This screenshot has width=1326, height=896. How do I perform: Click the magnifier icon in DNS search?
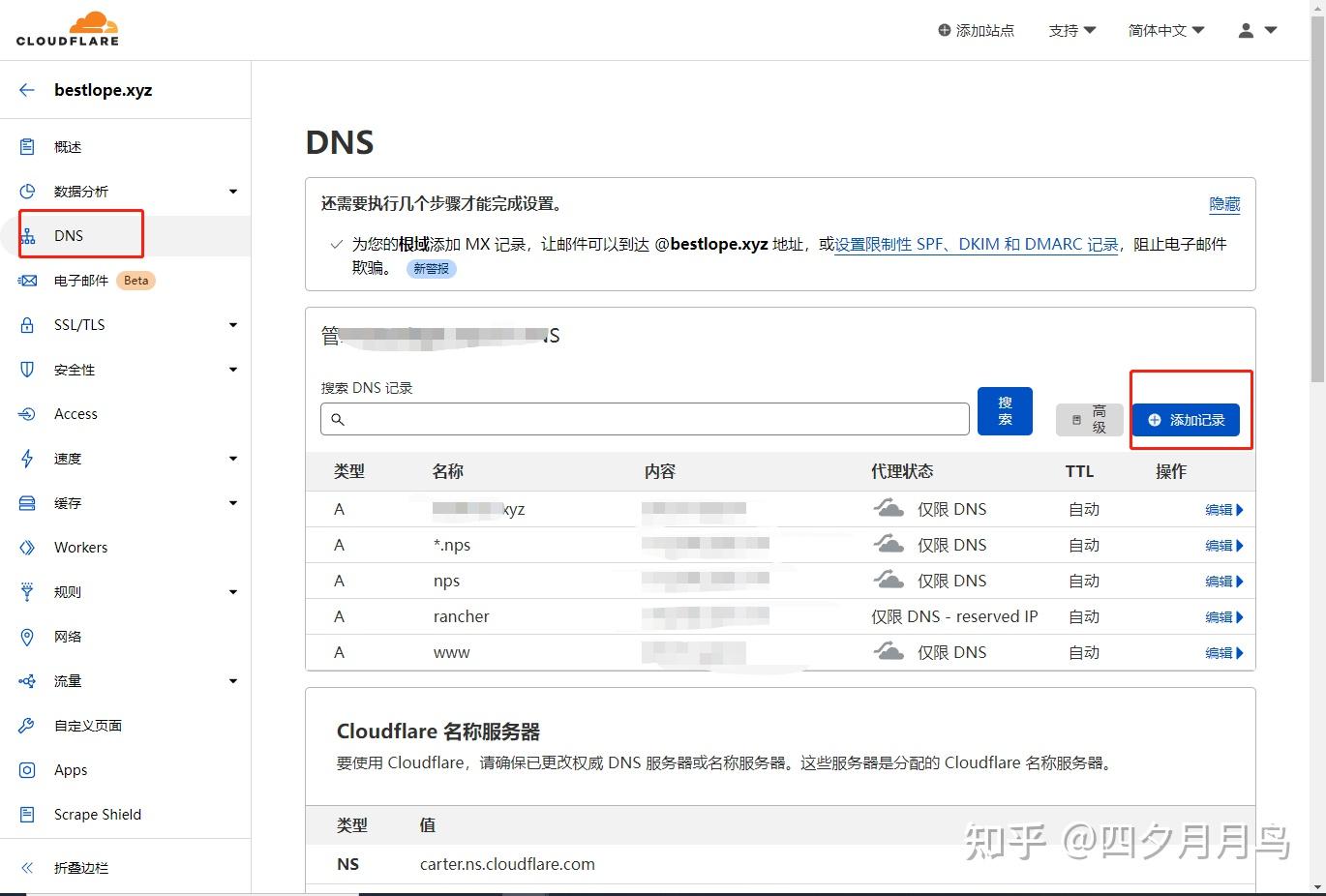coord(338,419)
